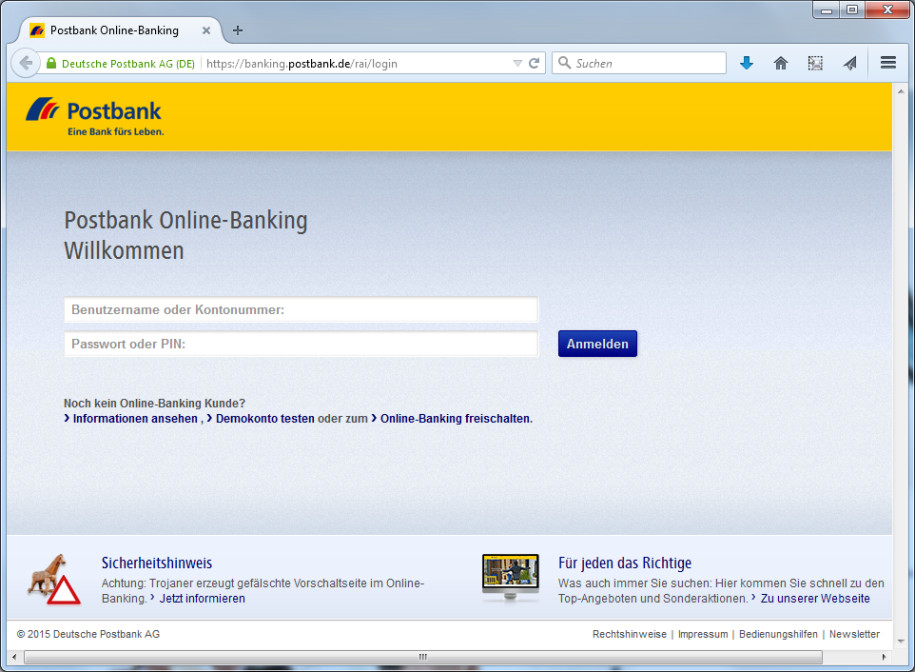915x672 pixels.
Task: Click the Trojan horse warning icon
Action: [x=54, y=579]
